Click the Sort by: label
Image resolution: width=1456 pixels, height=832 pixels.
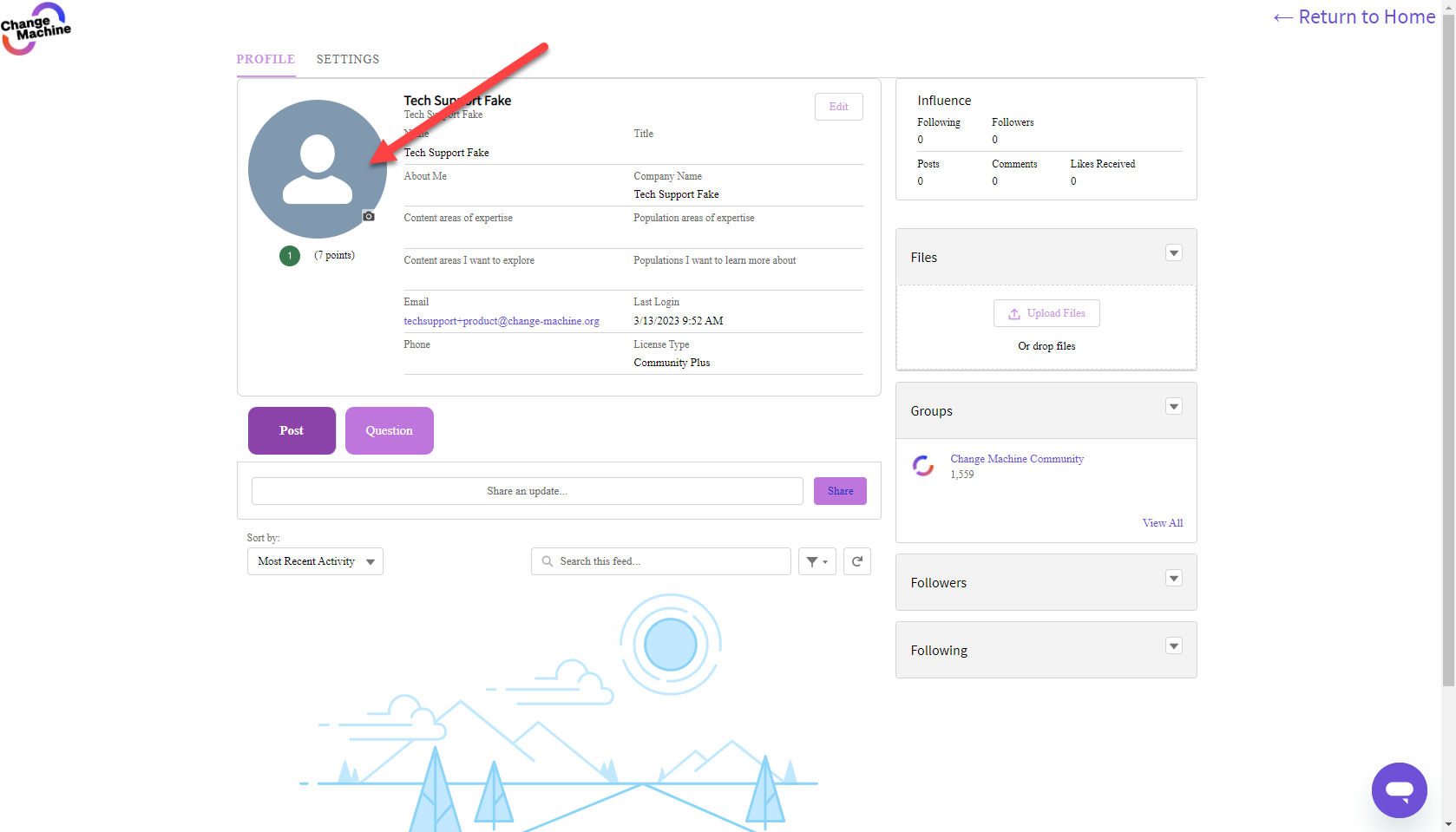263,538
